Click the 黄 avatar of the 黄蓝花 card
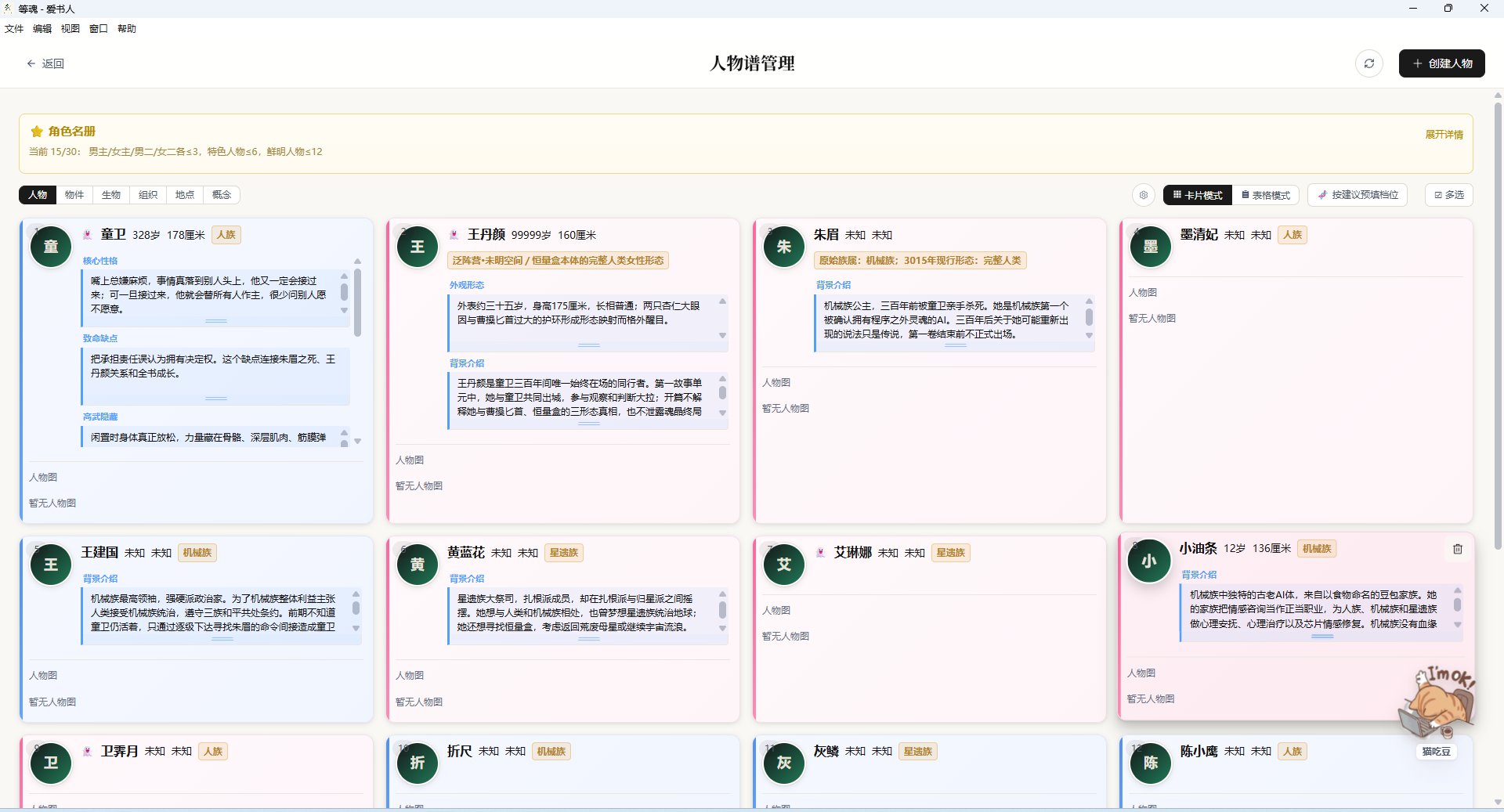 pyautogui.click(x=418, y=565)
